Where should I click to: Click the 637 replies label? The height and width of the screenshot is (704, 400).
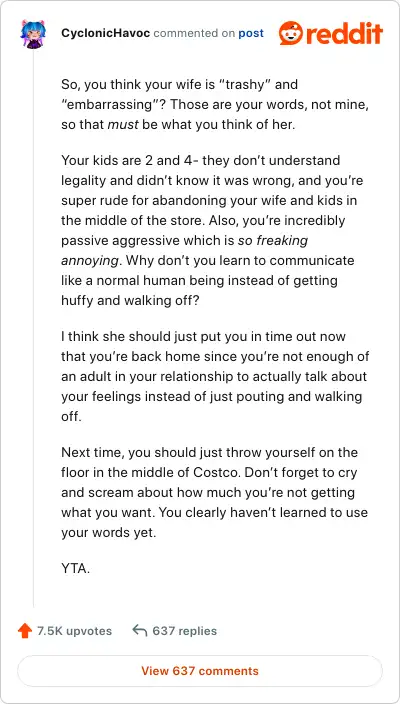tap(185, 631)
